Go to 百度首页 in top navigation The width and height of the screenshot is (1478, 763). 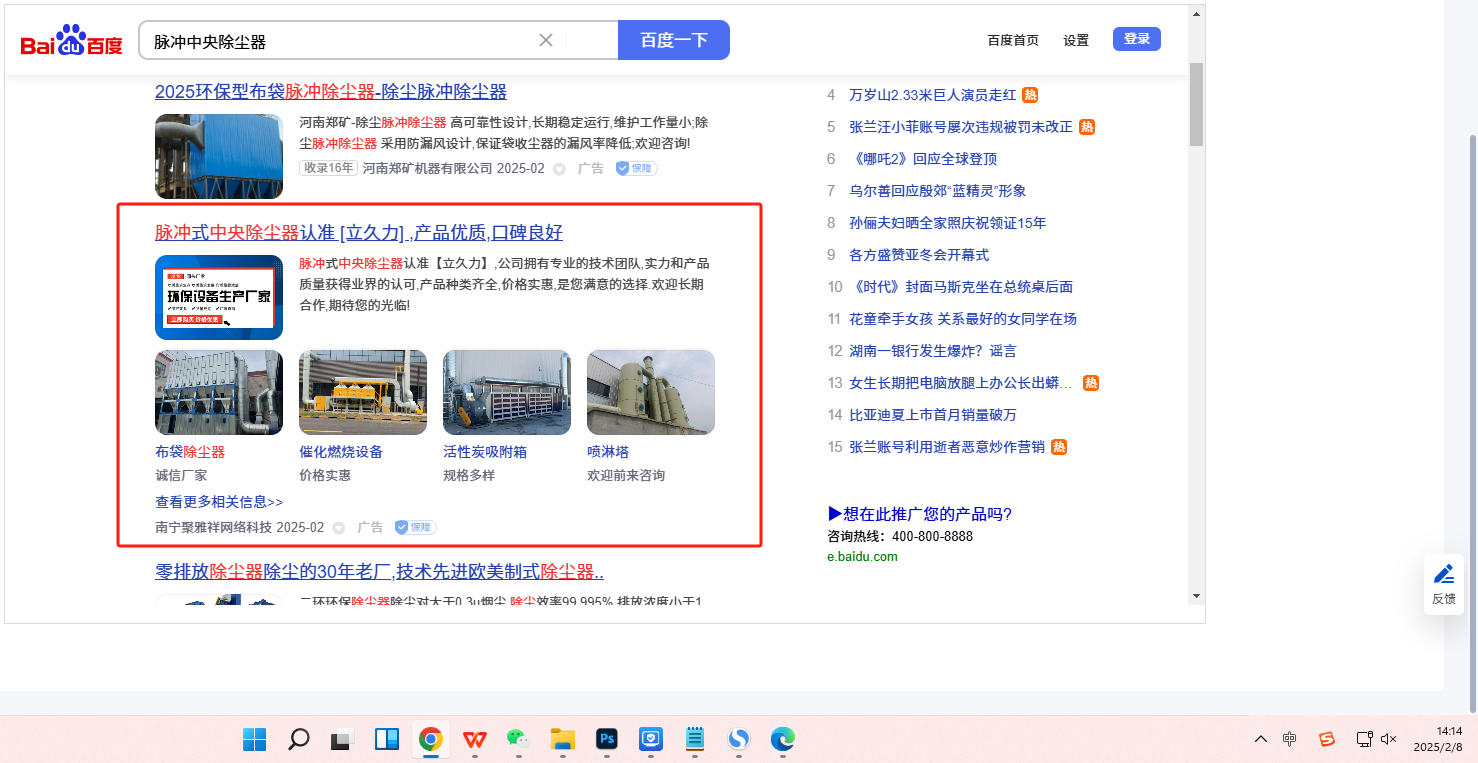[1013, 40]
